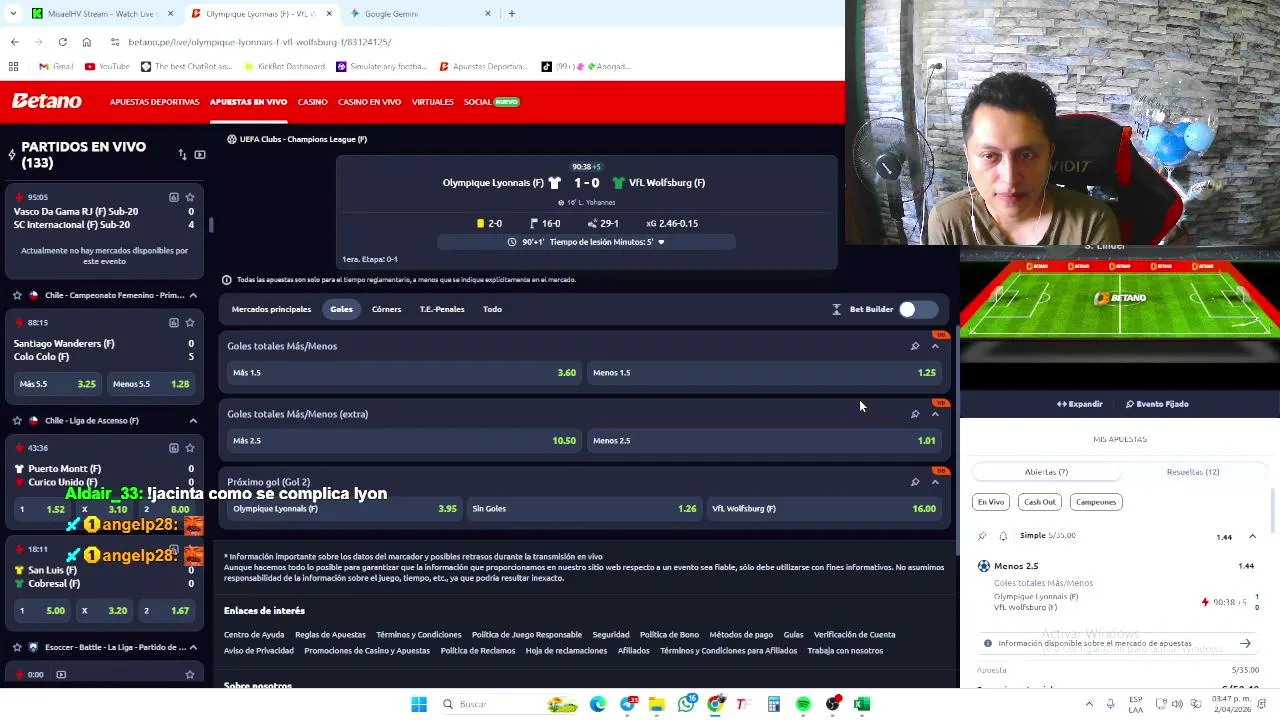Screen dimensions: 1280x720
Task: Pin the Goles totales Más/Menos (extra) market
Action: click(915, 414)
